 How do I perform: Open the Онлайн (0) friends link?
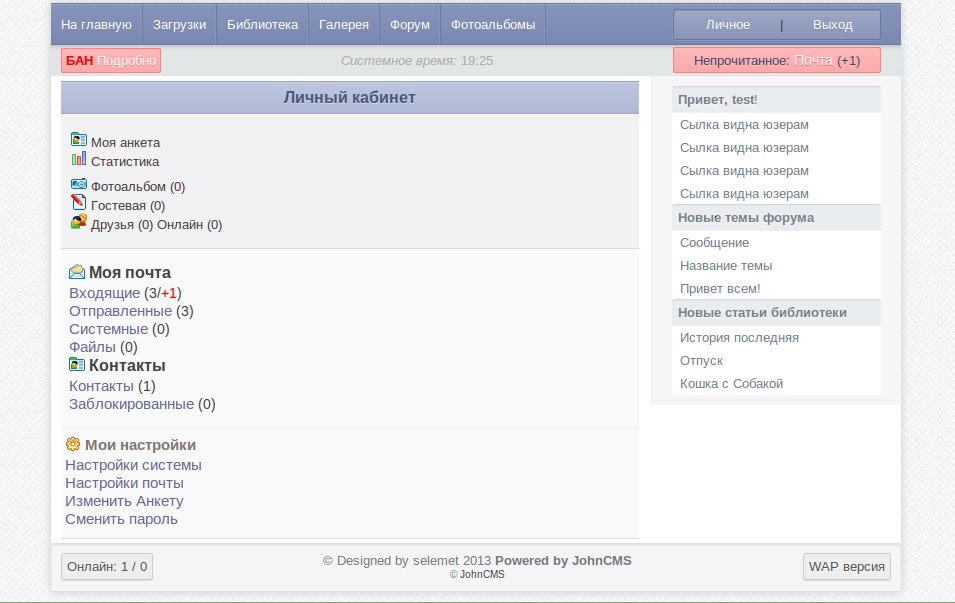189,225
